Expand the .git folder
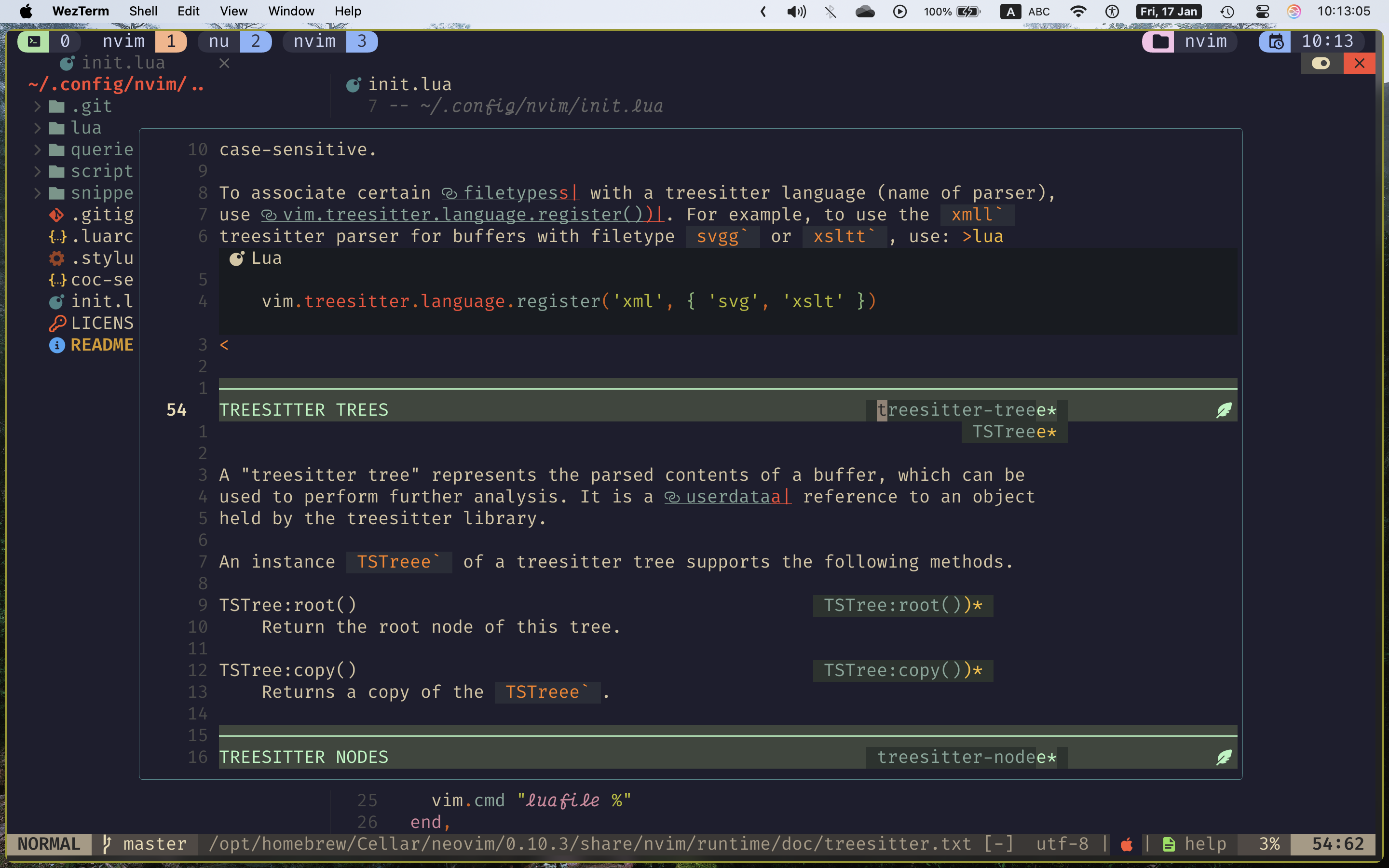The image size is (1389, 868). 37,106
